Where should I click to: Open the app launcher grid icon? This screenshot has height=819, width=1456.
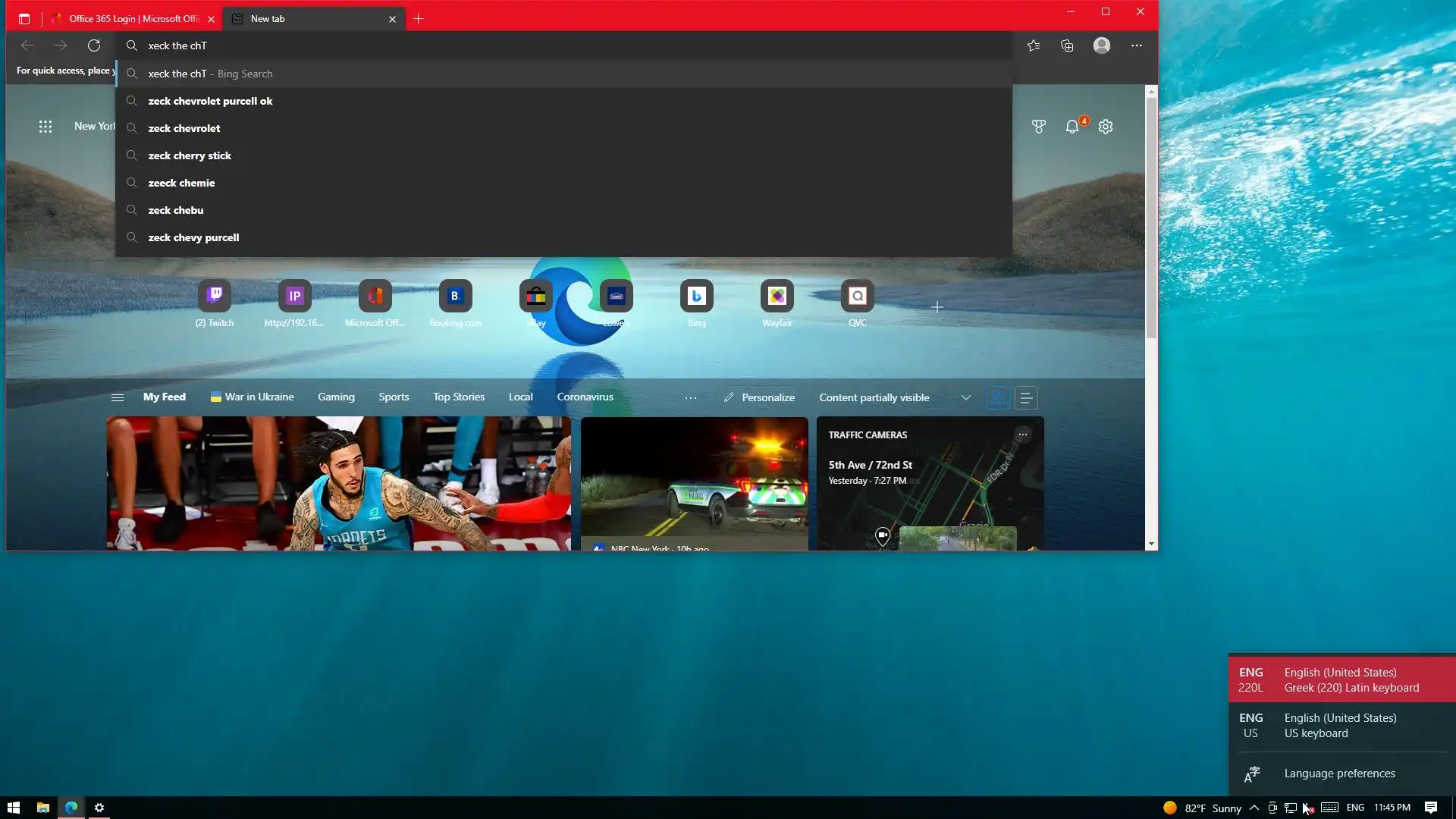pos(45,127)
